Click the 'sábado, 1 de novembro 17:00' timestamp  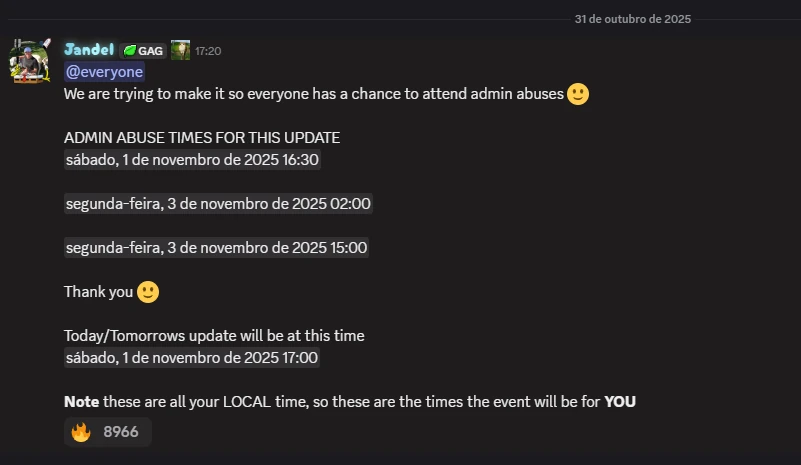(x=192, y=358)
